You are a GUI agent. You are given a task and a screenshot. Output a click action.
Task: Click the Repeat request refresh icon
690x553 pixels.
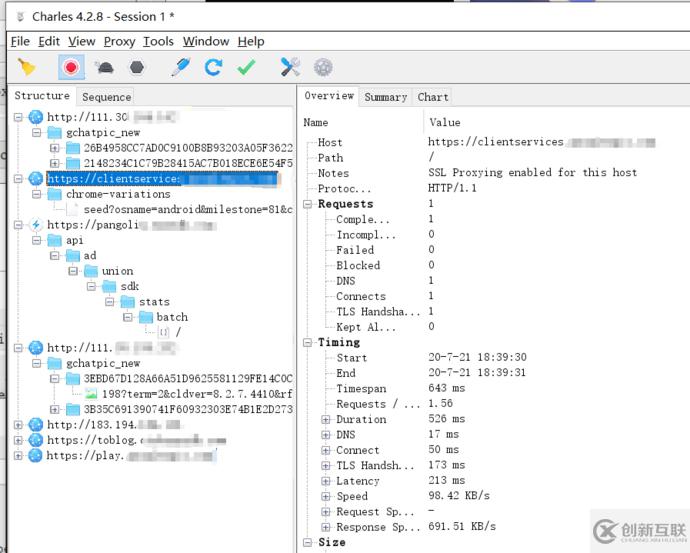click(x=213, y=67)
